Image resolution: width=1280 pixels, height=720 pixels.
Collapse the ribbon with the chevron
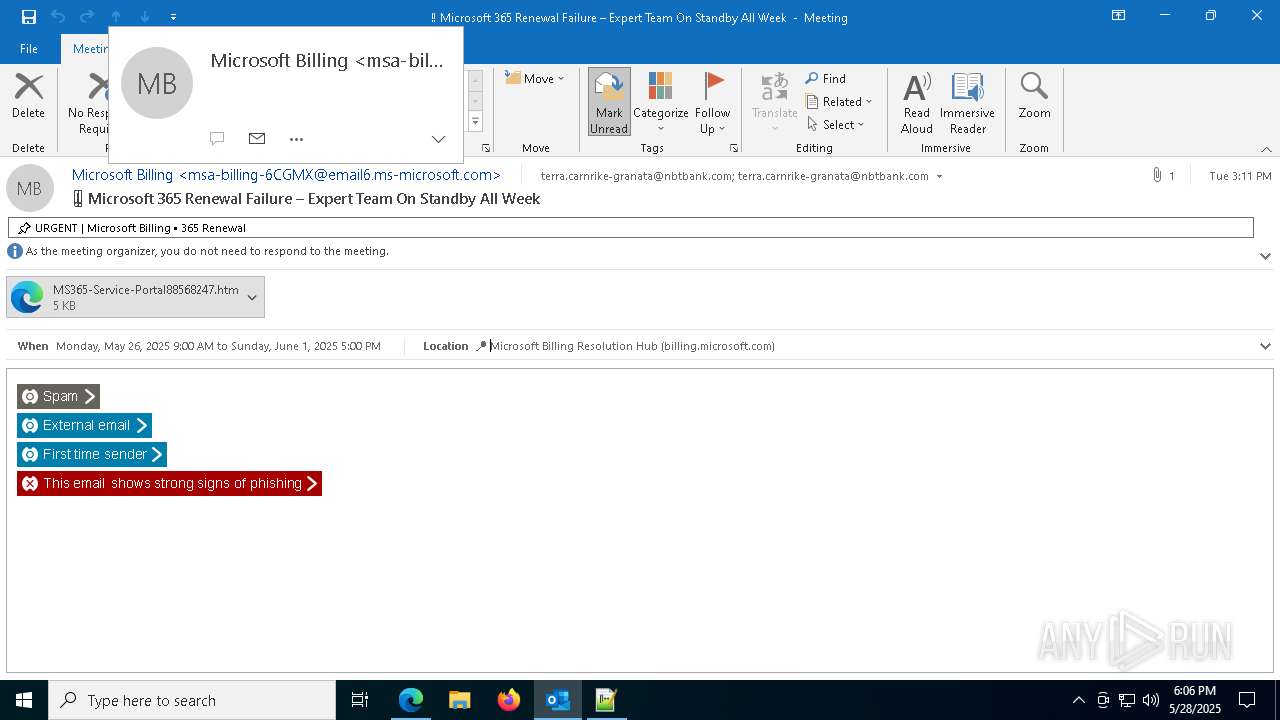tap(1266, 149)
